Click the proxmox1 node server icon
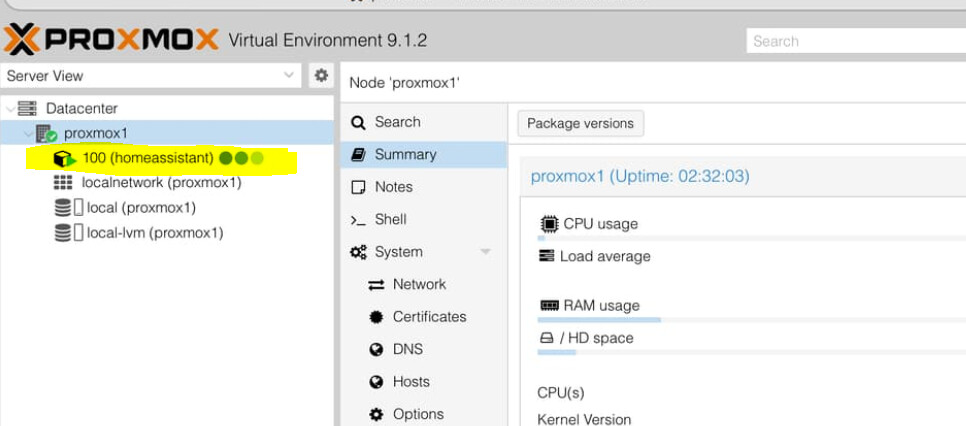This screenshot has width=966, height=426. tap(47, 133)
